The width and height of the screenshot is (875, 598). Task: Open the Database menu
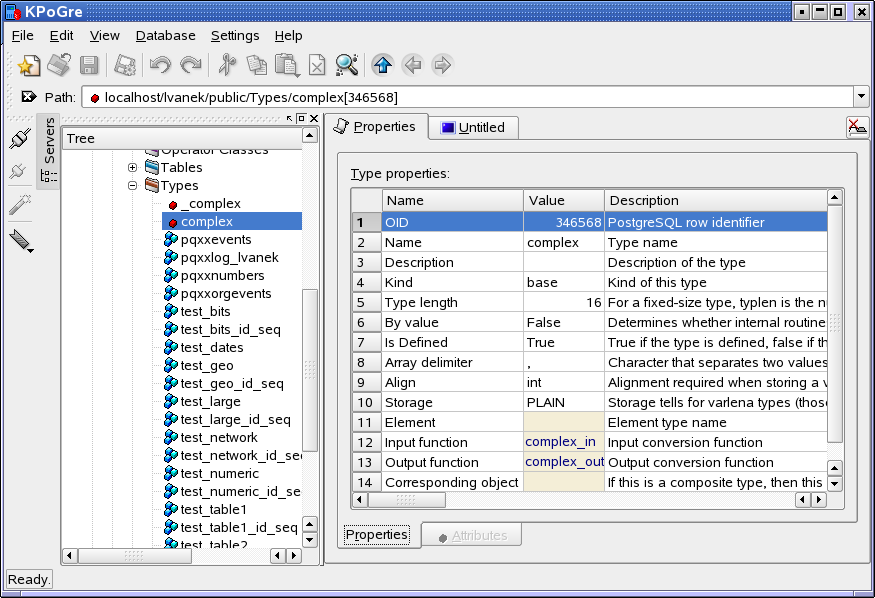click(165, 35)
